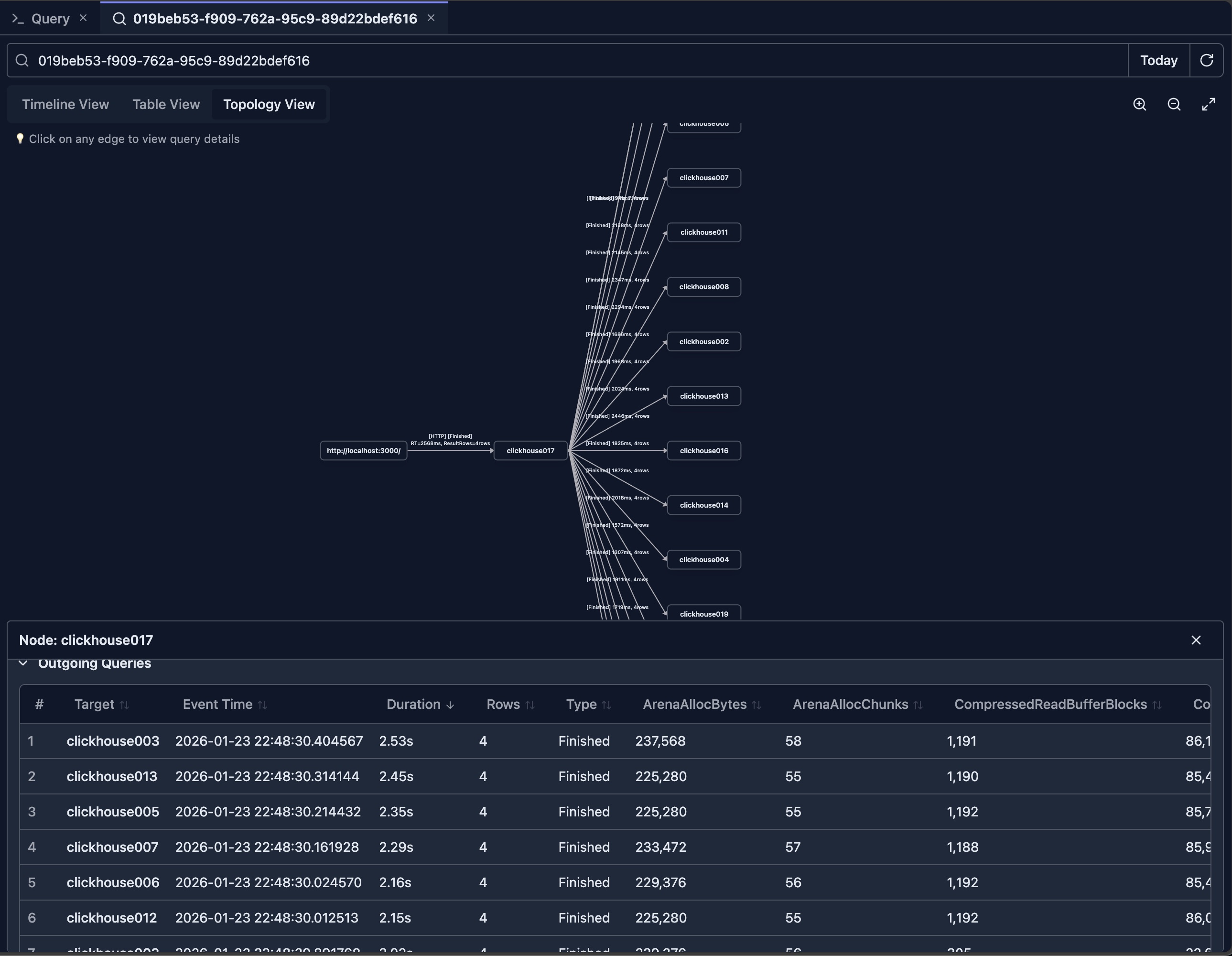Select the Query tab

pos(51,18)
